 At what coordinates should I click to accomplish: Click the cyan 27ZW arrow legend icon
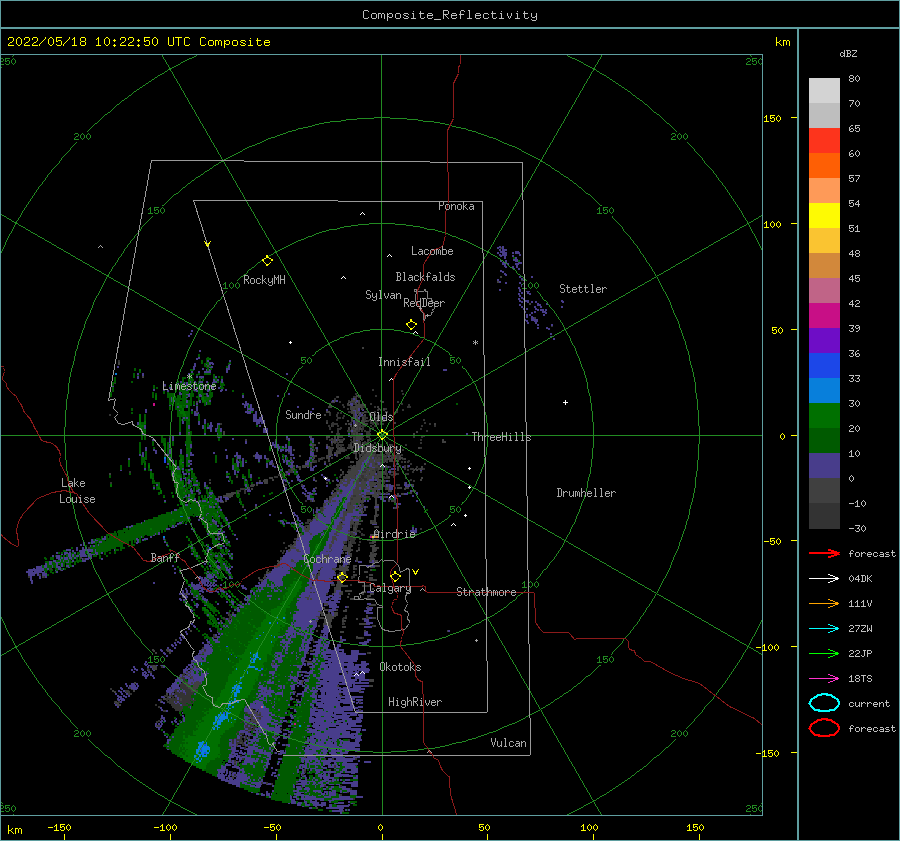(824, 629)
